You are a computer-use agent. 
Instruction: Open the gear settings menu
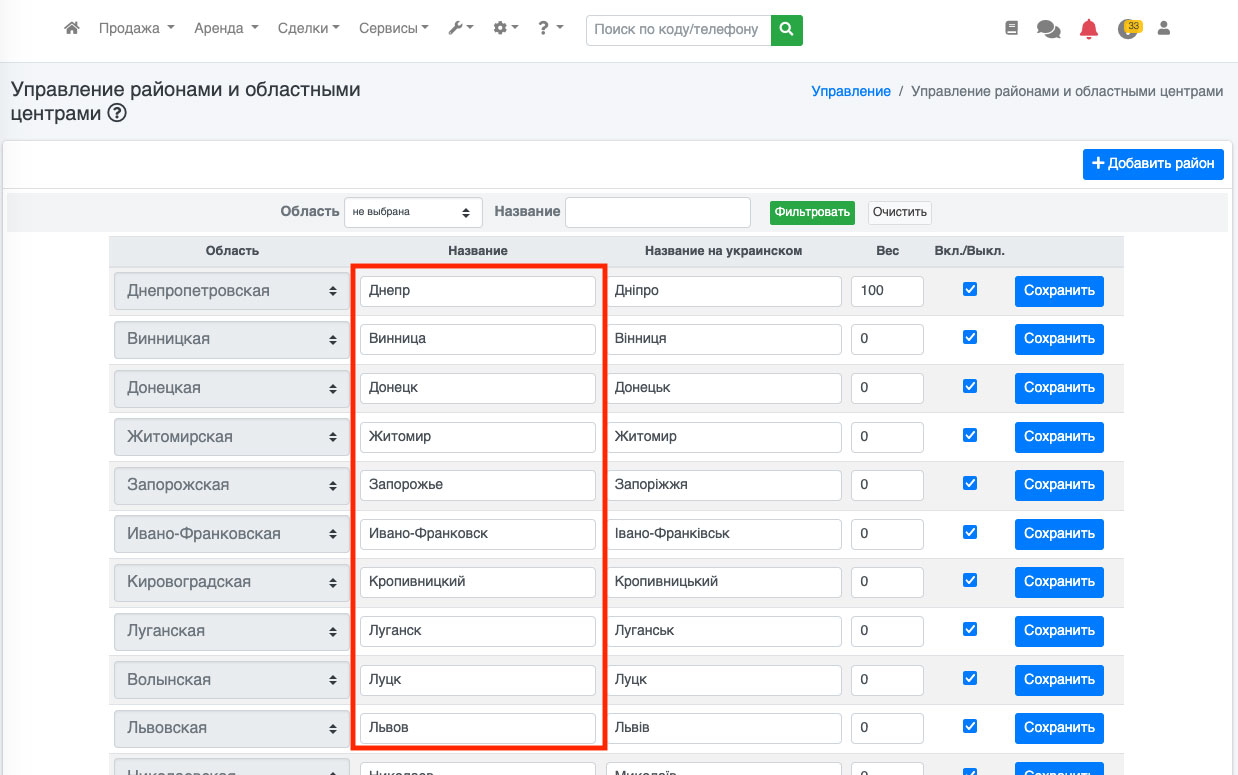coord(506,29)
